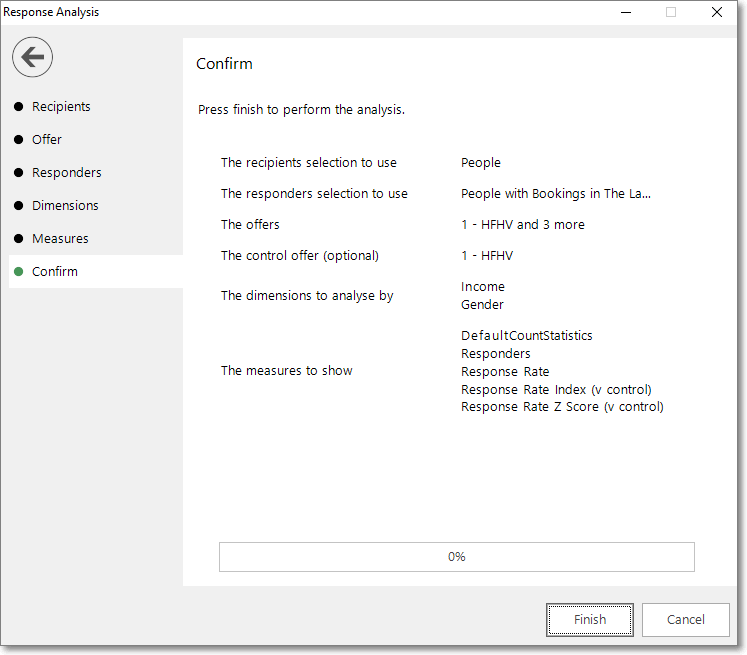Click 'Response Rate Index (v control)'
This screenshot has width=747, height=655.
[556, 390]
